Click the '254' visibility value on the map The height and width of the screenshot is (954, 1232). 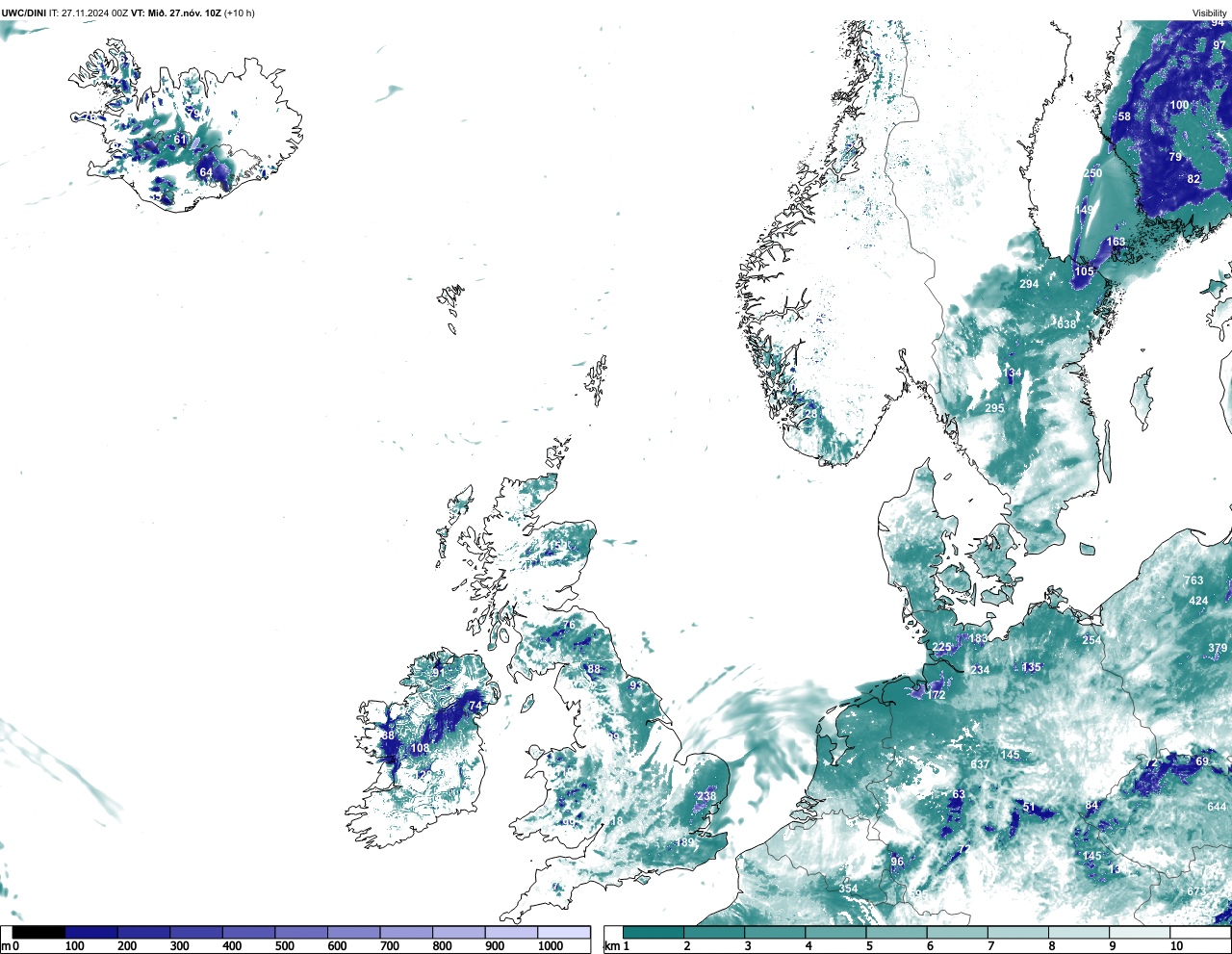[1091, 640]
